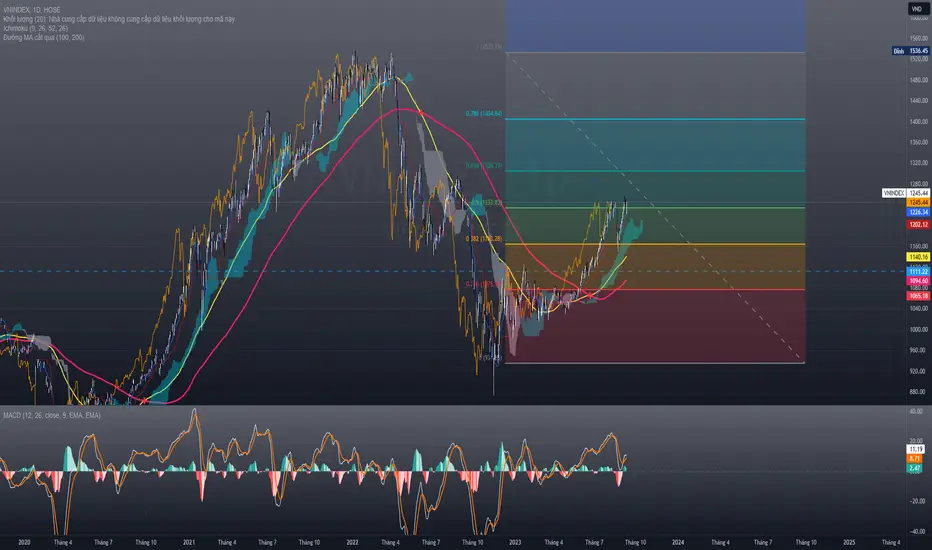The width and height of the screenshot is (932, 550).
Task: Click the Đỉnh 1536.45 price label
Action: click(x=910, y=51)
